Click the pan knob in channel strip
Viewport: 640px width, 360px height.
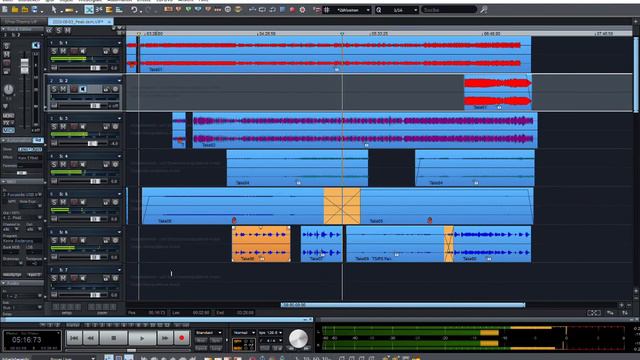coord(8,89)
